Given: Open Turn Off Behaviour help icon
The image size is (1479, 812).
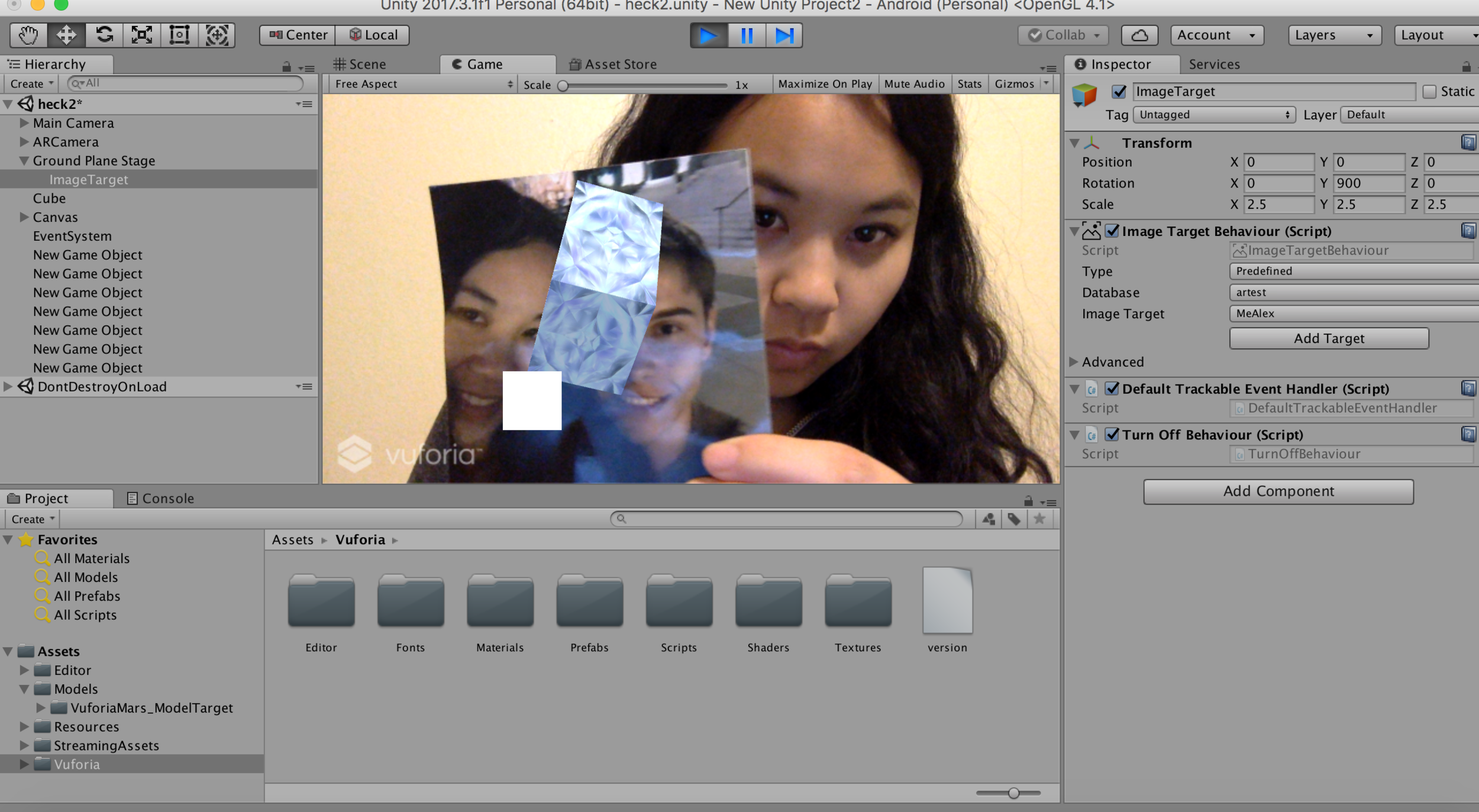Looking at the screenshot, I should 1468,434.
